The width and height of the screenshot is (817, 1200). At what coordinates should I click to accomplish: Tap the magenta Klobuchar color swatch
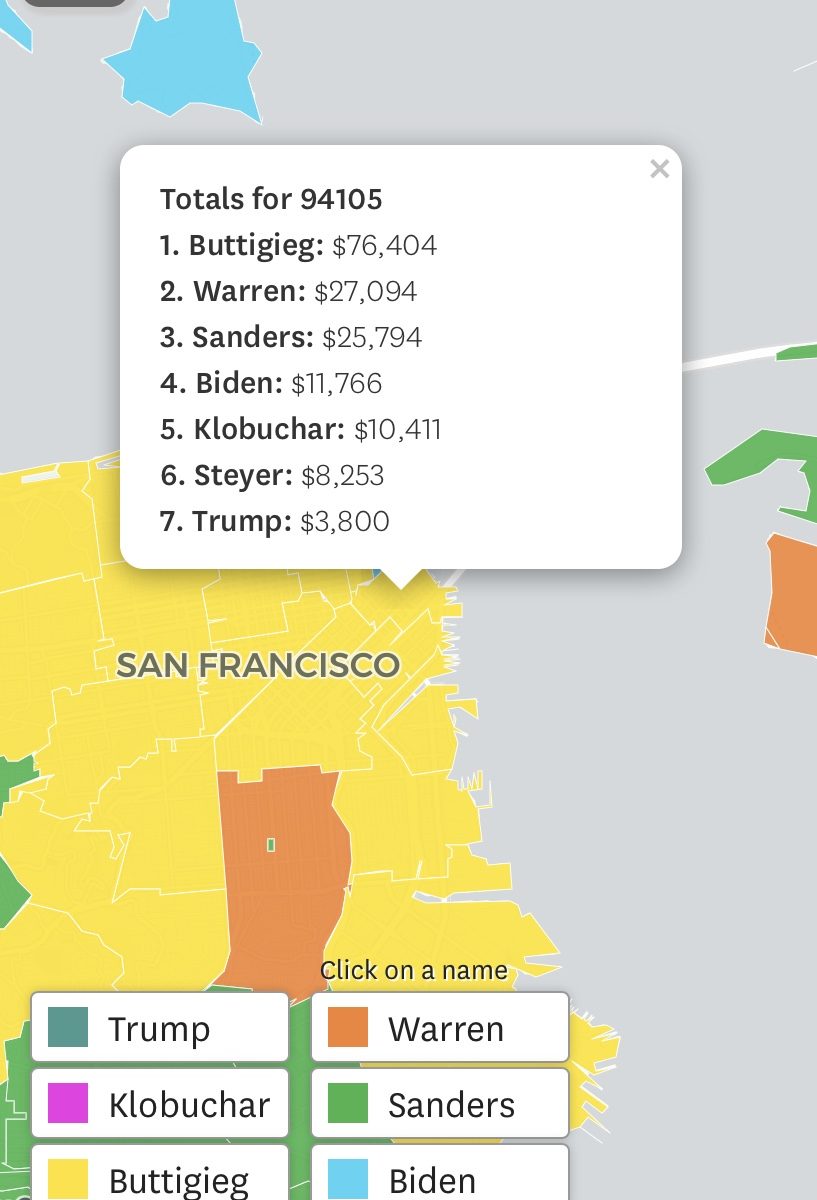tap(68, 1103)
